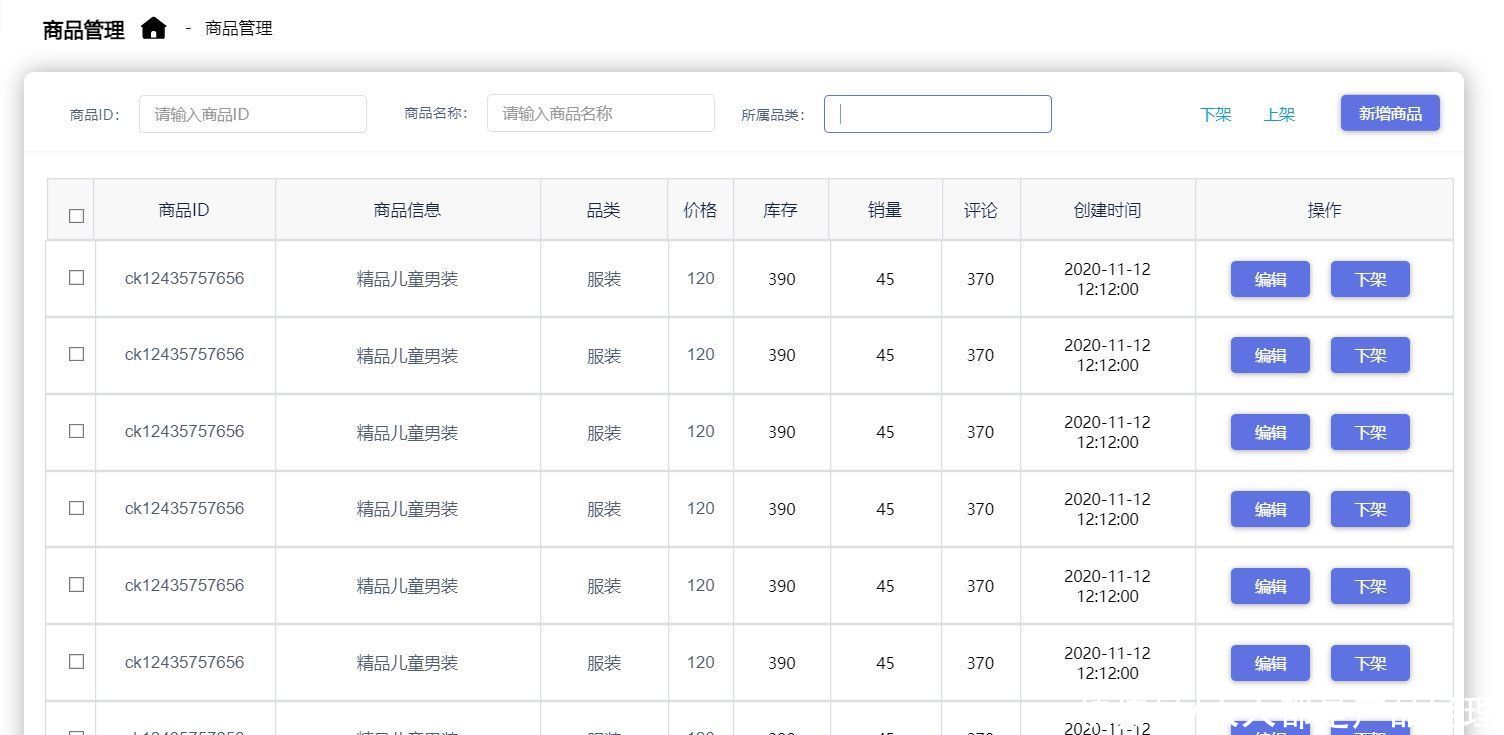This screenshot has height=735, width=1504.
Task: Click 下架 button on the fifth row
Action: click(1369, 586)
